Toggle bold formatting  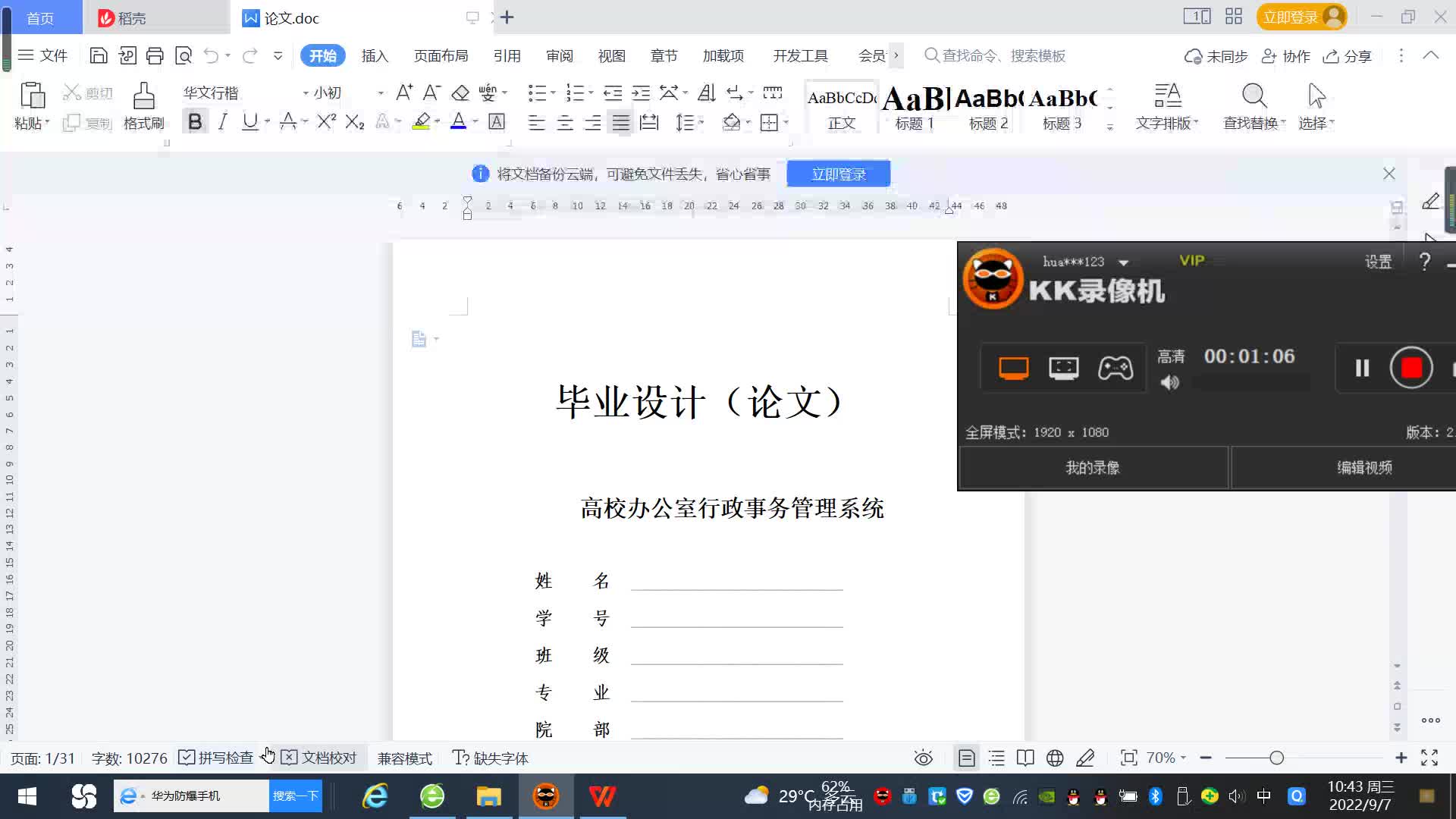click(x=195, y=121)
